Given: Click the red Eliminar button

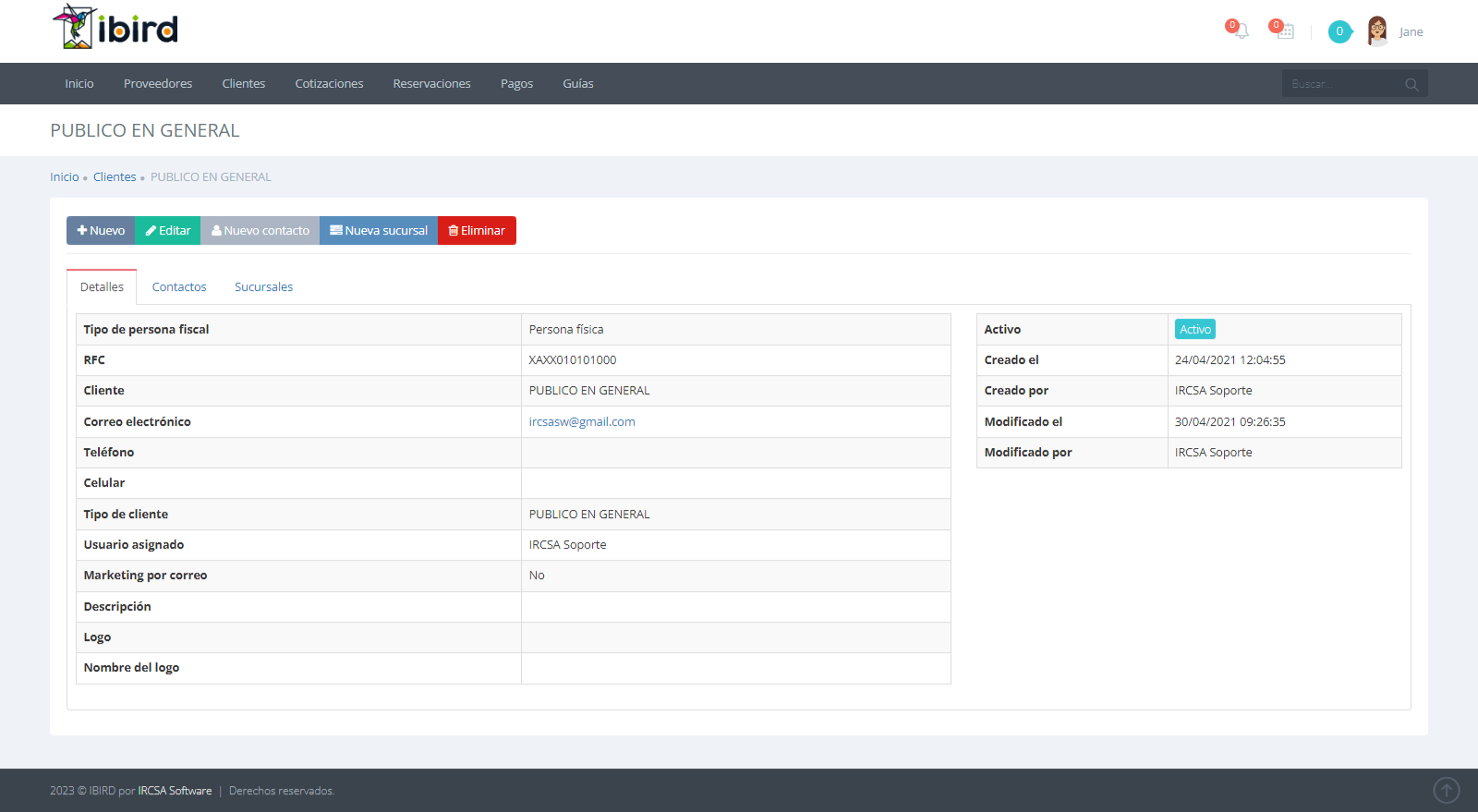Looking at the screenshot, I should pos(477,230).
